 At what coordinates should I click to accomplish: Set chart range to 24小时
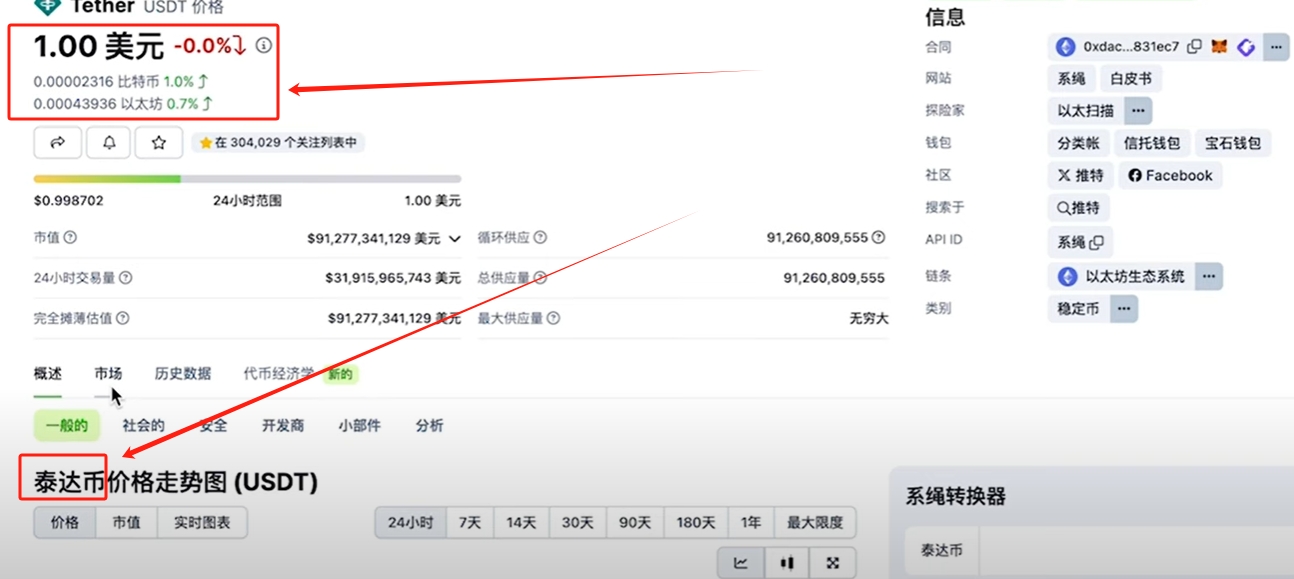click(410, 522)
